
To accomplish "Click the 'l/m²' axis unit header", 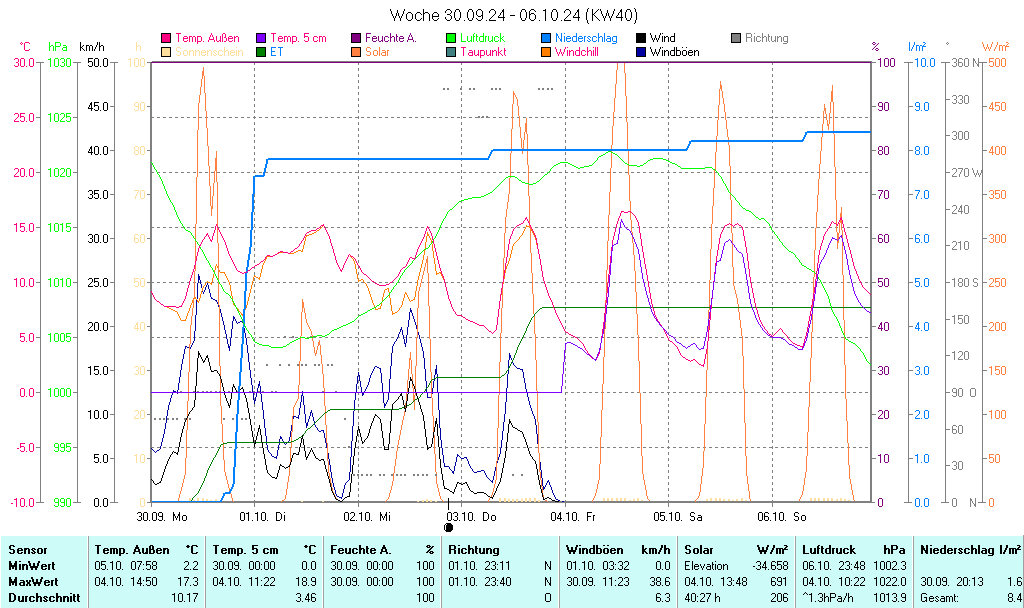I will pos(918,47).
